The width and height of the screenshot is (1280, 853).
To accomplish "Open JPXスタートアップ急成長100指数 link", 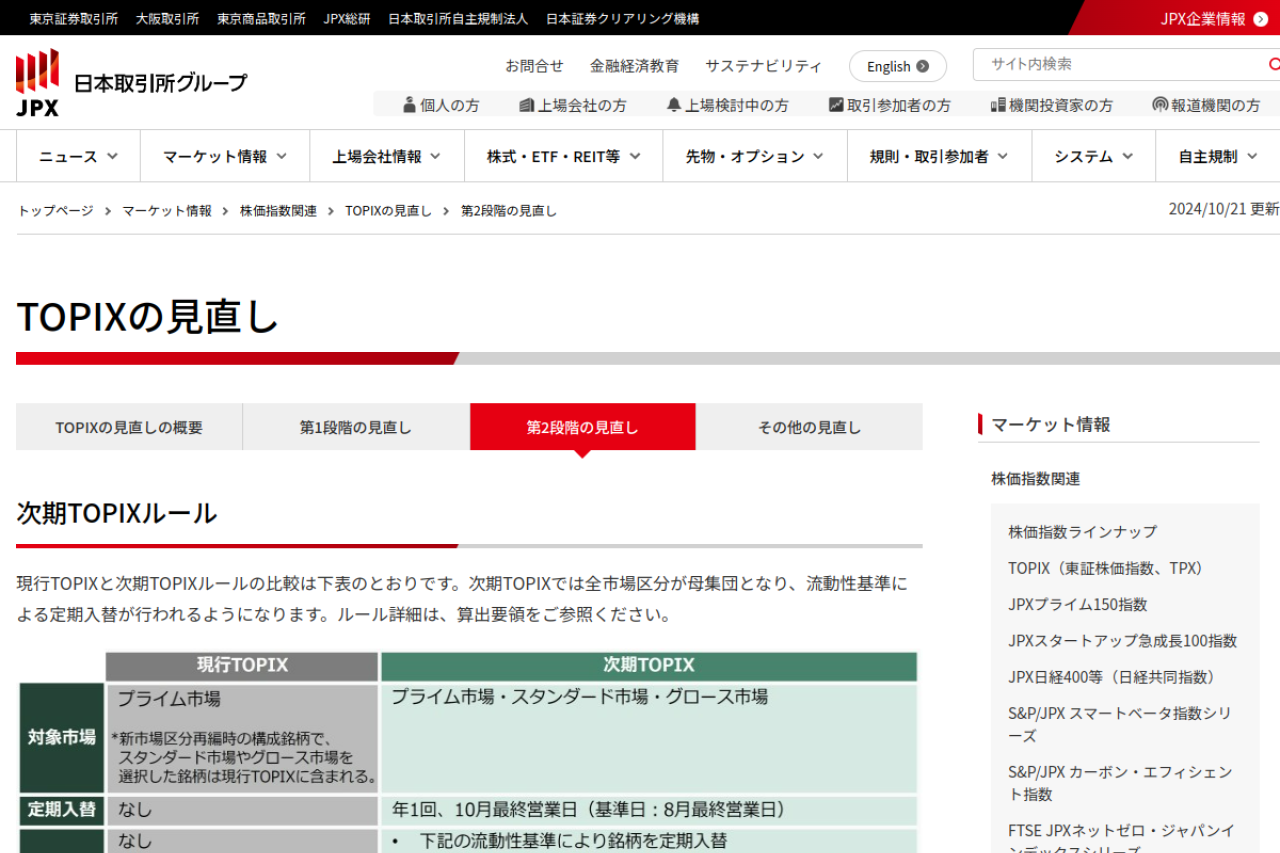I will click(x=1123, y=640).
